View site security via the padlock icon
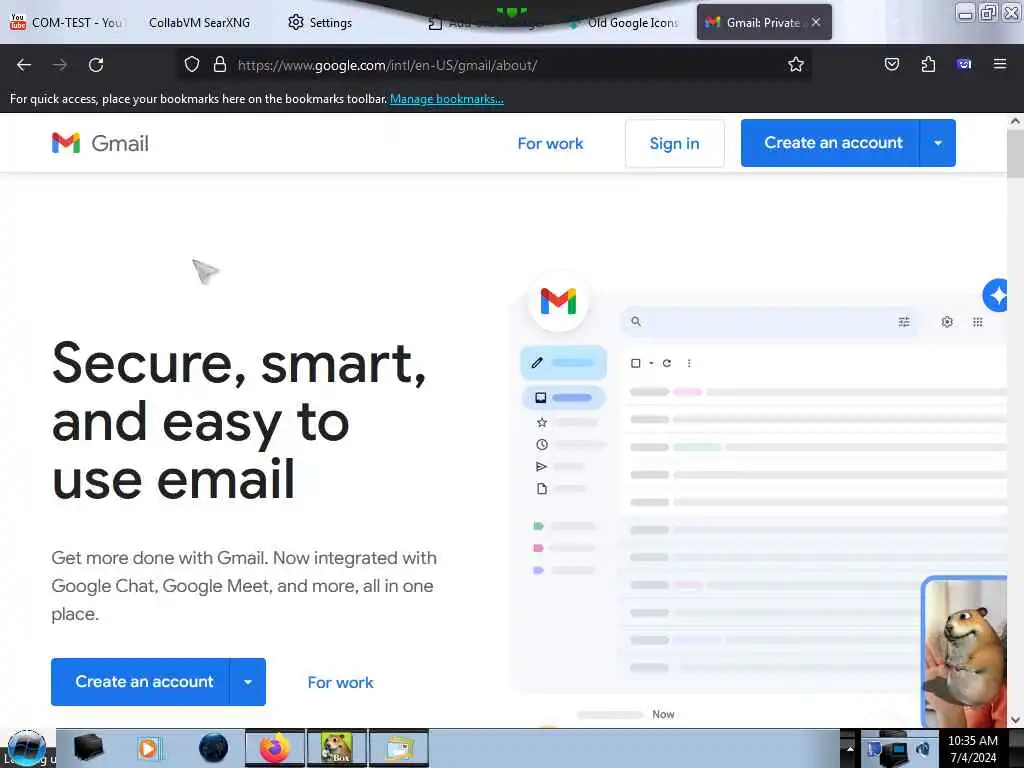 pyautogui.click(x=220, y=65)
